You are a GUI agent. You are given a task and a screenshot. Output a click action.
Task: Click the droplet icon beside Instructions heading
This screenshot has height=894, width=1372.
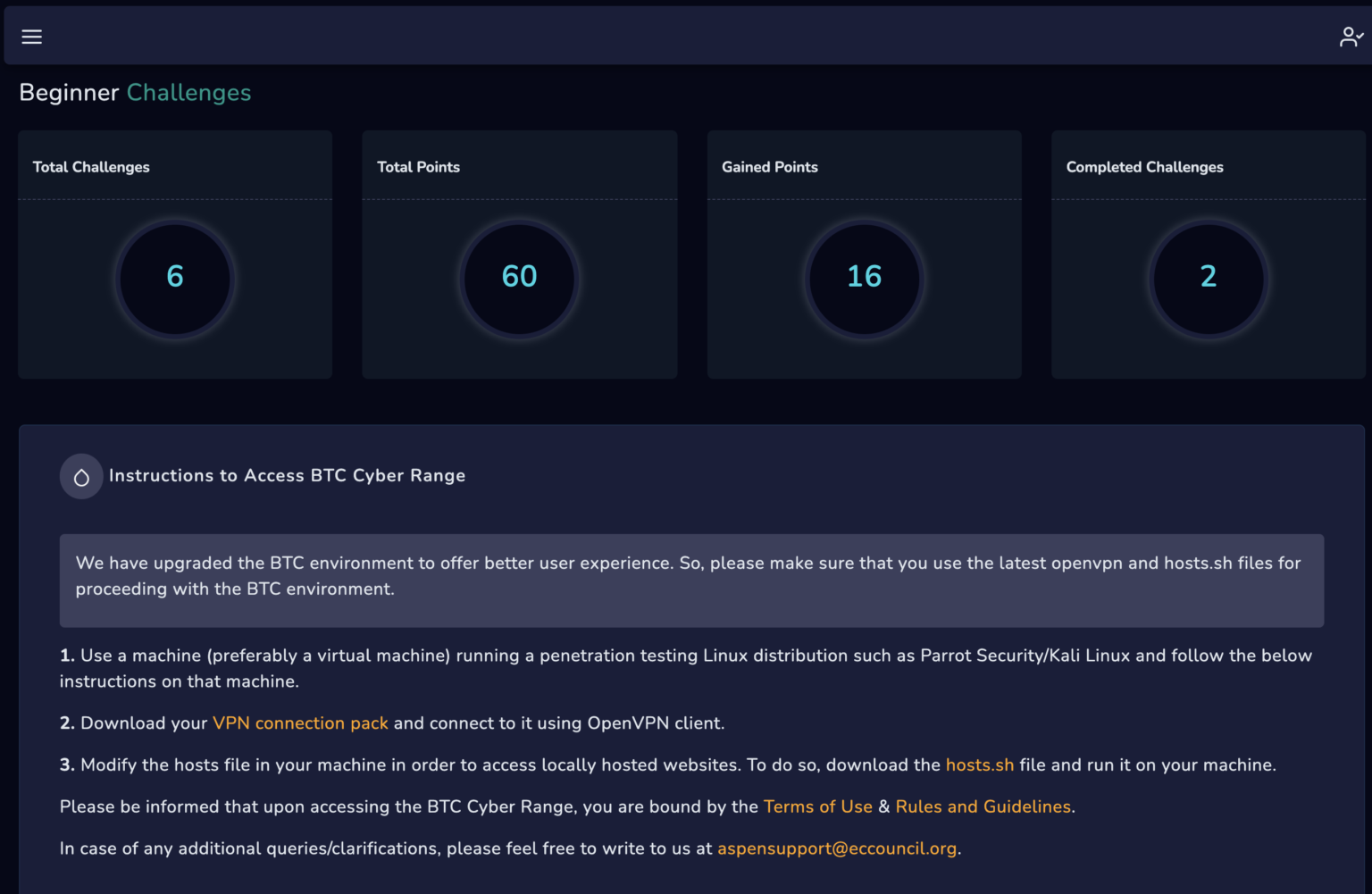(x=81, y=477)
